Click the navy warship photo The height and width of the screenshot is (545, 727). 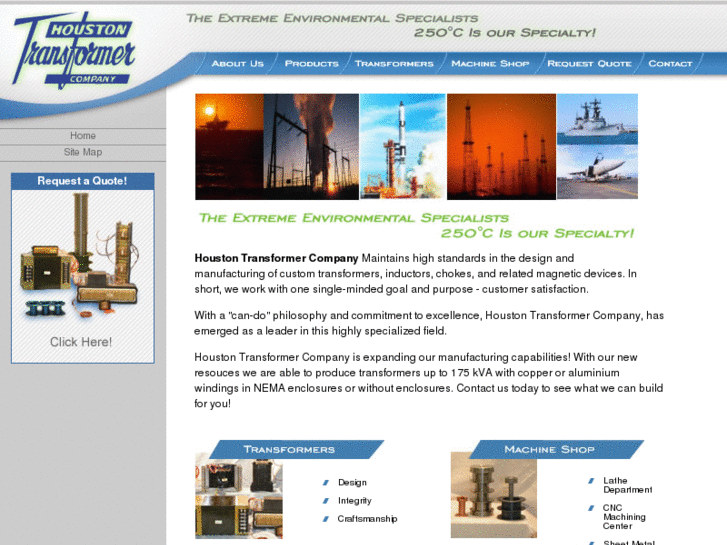click(x=597, y=119)
